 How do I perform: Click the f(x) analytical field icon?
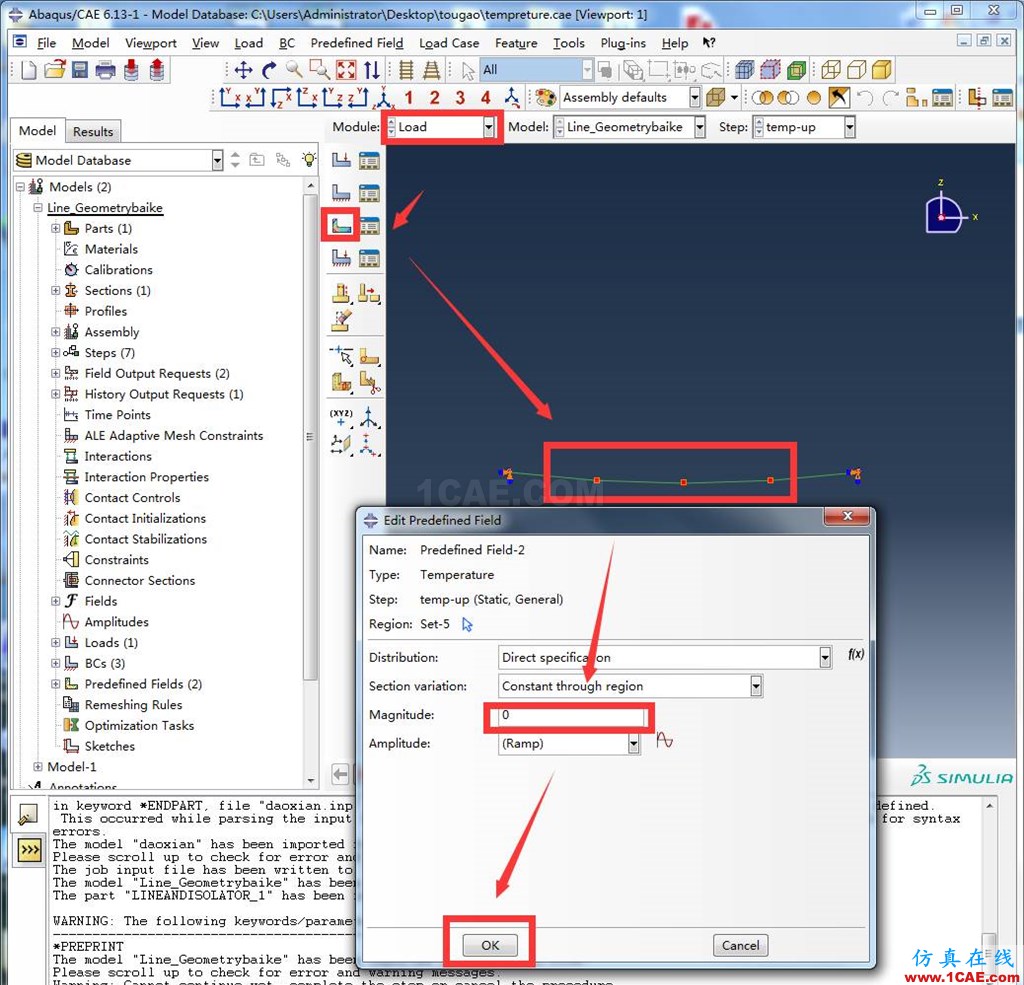click(856, 654)
